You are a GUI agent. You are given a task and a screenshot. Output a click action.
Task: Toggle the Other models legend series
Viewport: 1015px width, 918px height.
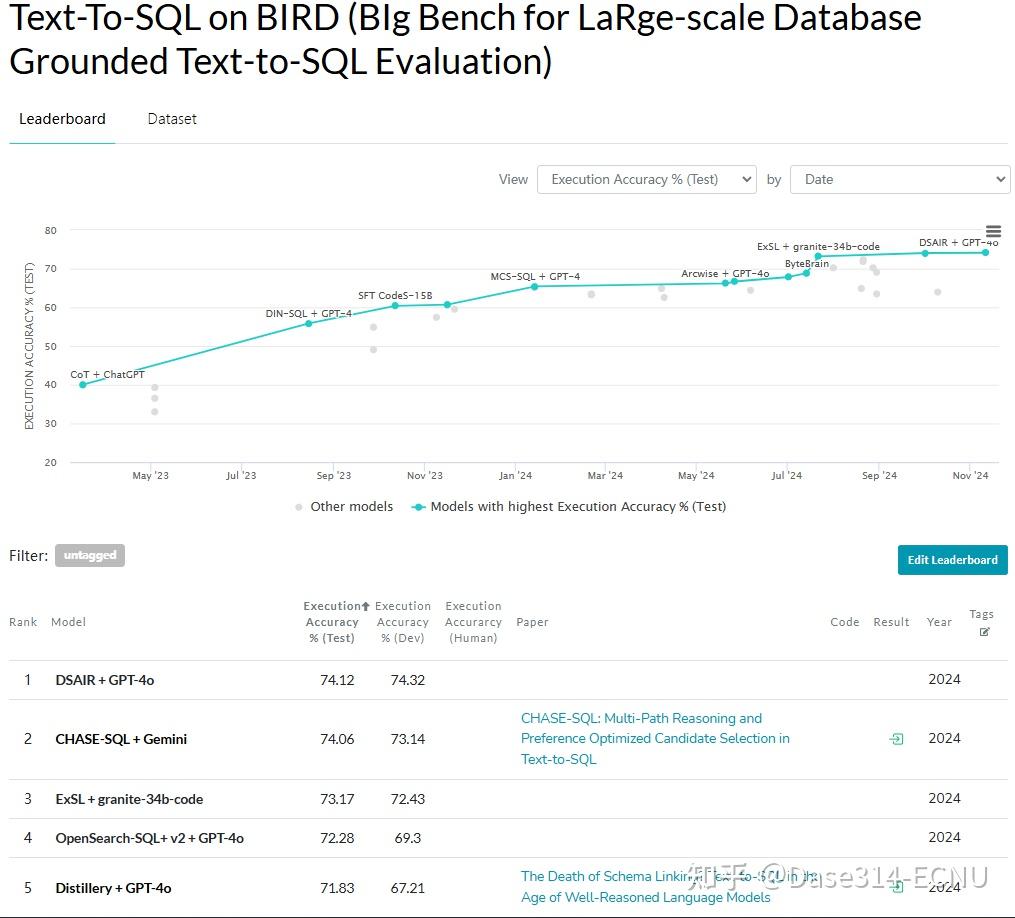pyautogui.click(x=344, y=507)
